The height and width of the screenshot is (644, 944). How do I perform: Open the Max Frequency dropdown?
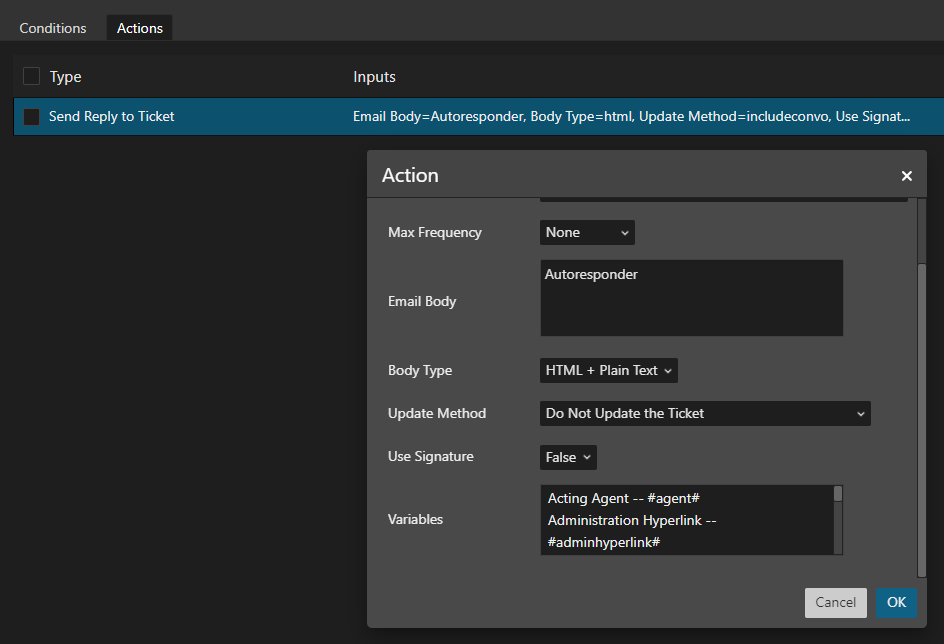(587, 232)
